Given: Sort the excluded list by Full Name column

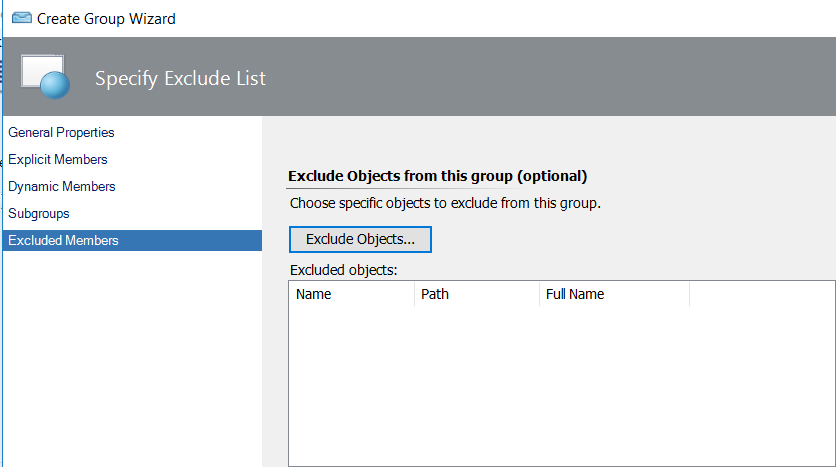Looking at the screenshot, I should [614, 294].
